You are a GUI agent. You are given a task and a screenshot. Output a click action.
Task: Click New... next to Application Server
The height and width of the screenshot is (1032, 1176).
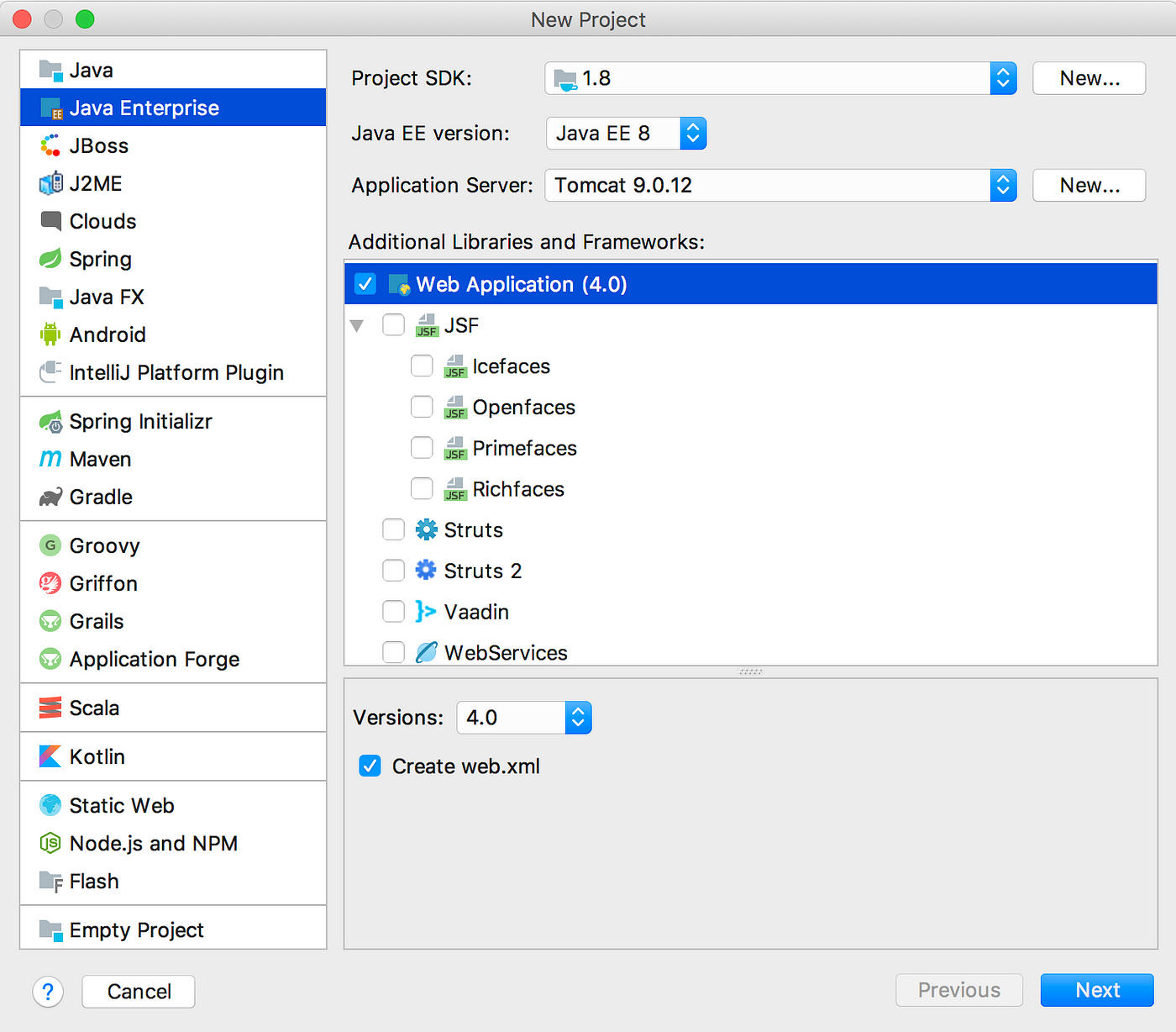[x=1089, y=186]
